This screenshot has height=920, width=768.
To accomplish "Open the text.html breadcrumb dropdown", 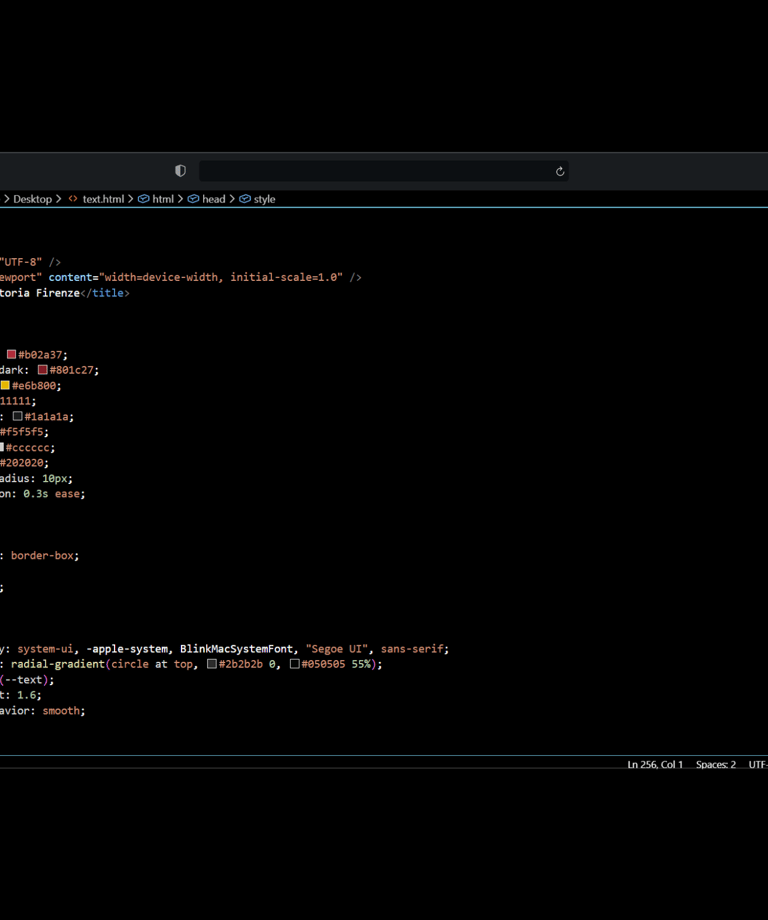I will point(103,199).
